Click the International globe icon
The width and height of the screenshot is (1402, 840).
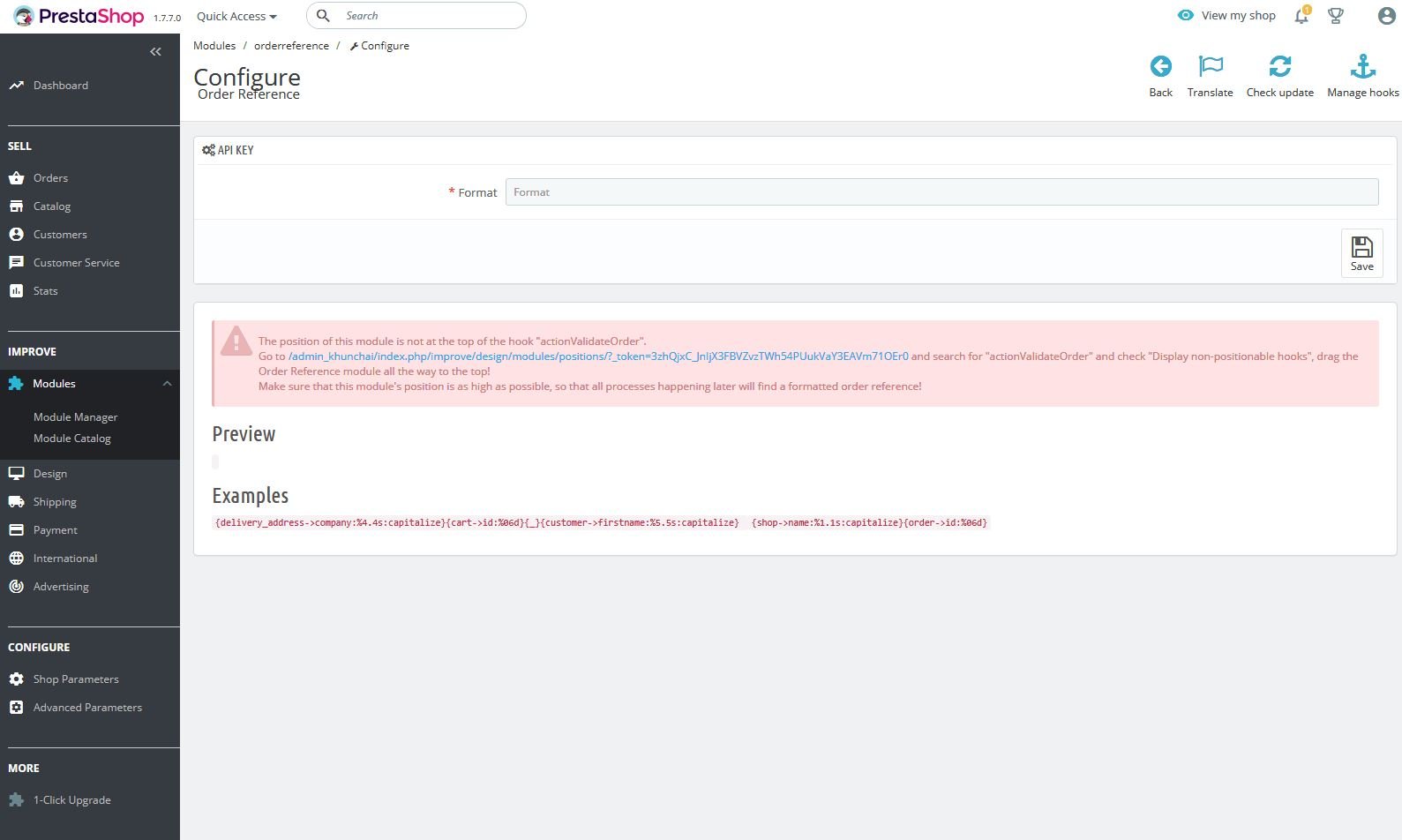coord(16,559)
